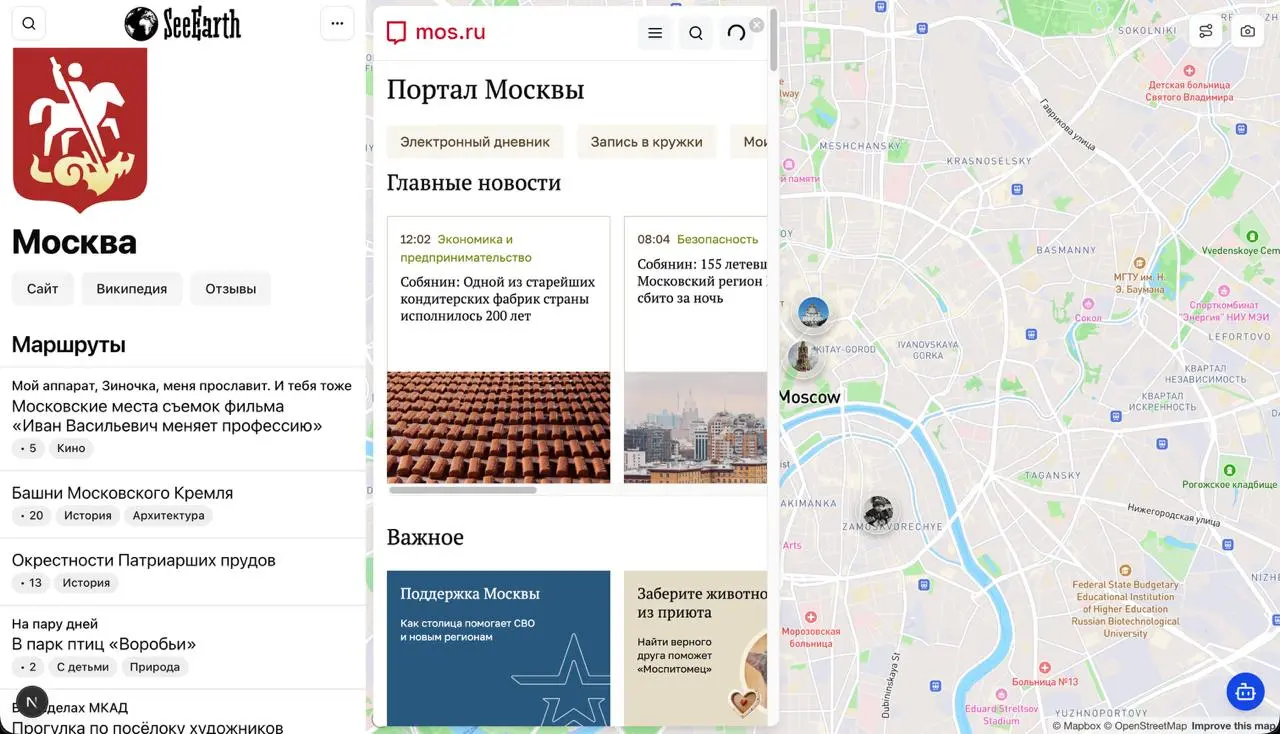Open the Безопасность category link
Screen dimensions: 1280x734
click(x=717, y=239)
